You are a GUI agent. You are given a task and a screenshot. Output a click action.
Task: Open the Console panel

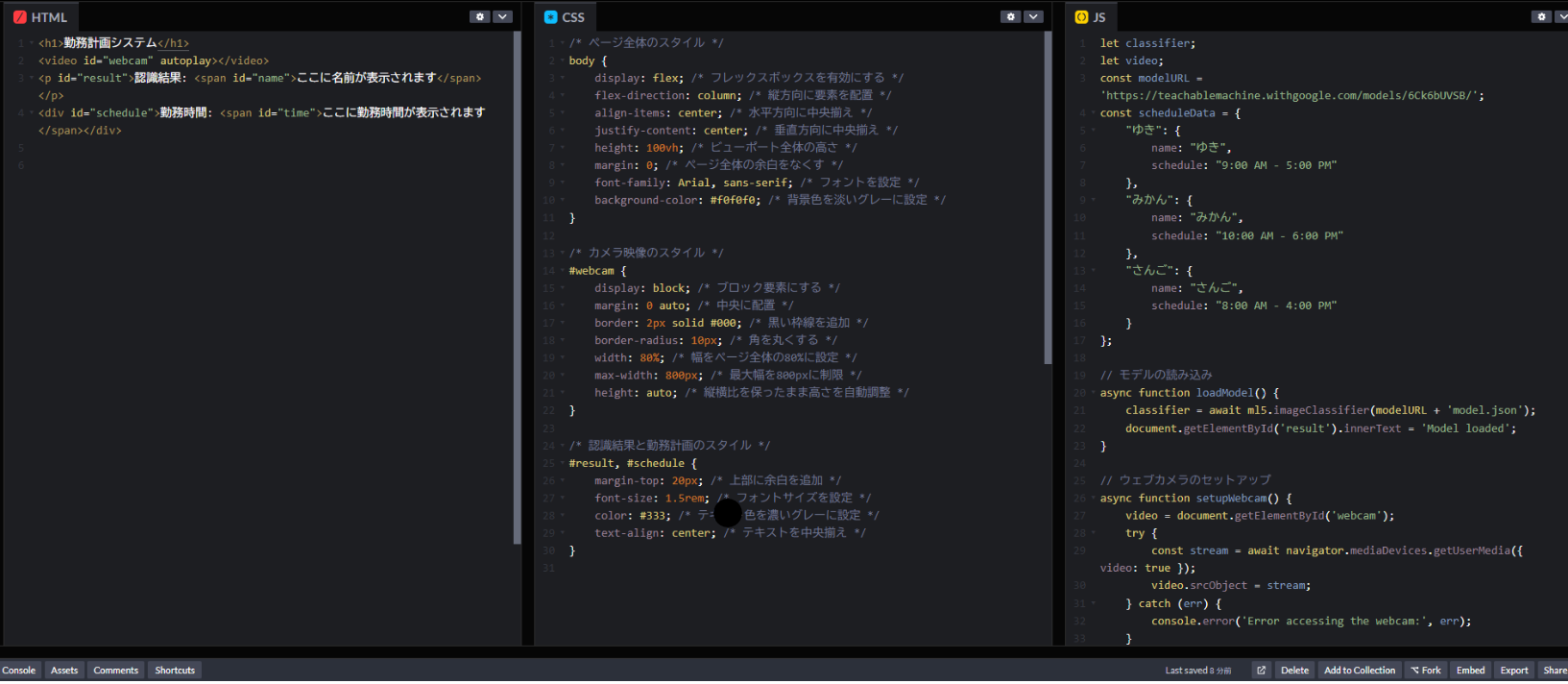(18, 671)
